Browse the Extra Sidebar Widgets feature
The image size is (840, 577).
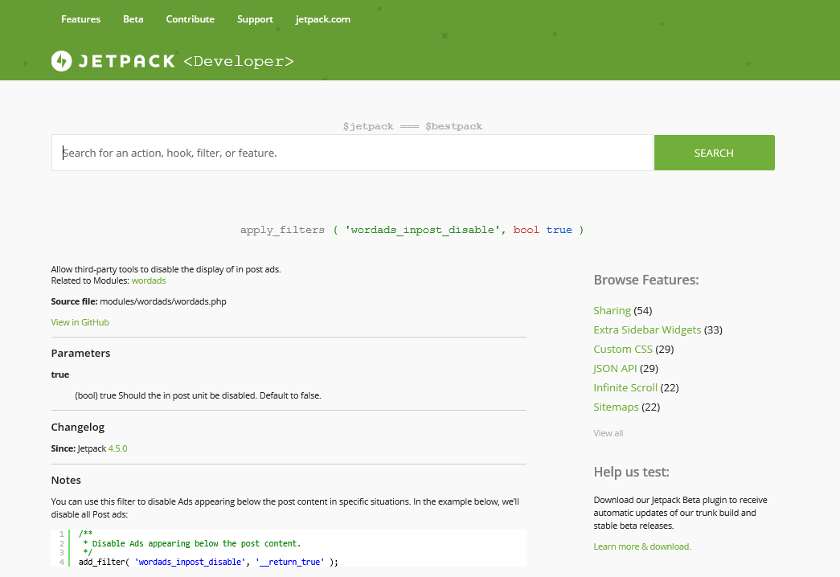coord(647,330)
